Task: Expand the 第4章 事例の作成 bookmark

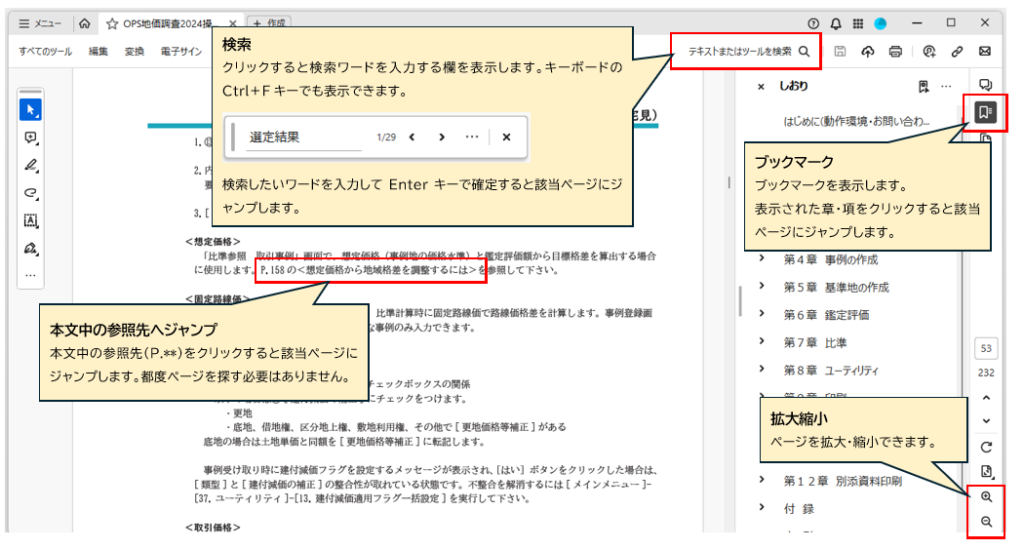Action: pos(762,259)
